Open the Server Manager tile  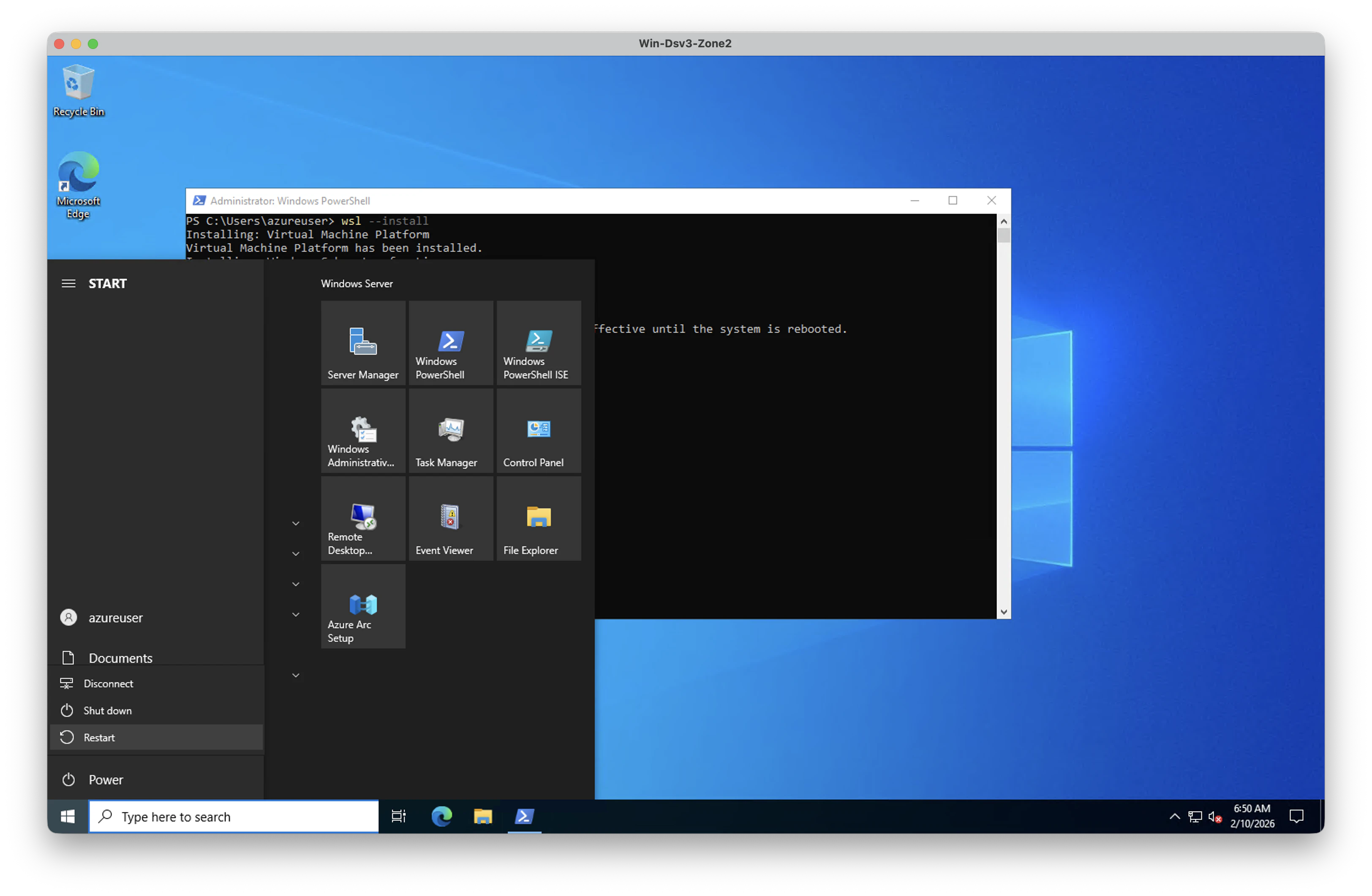(x=363, y=343)
